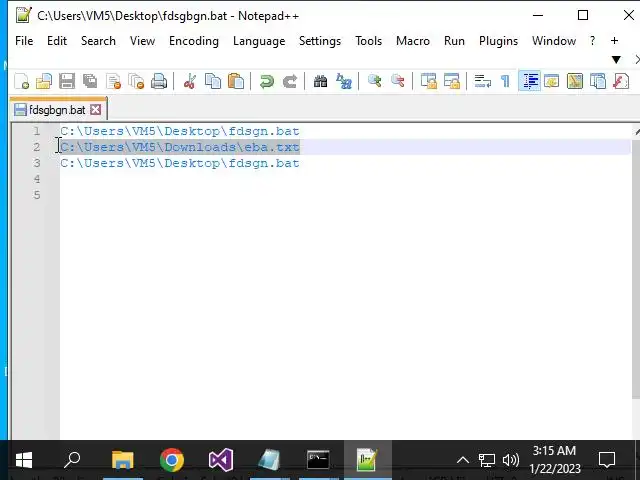Open Visual Studio from the taskbar
Screen dimensions: 640x480
221,460
